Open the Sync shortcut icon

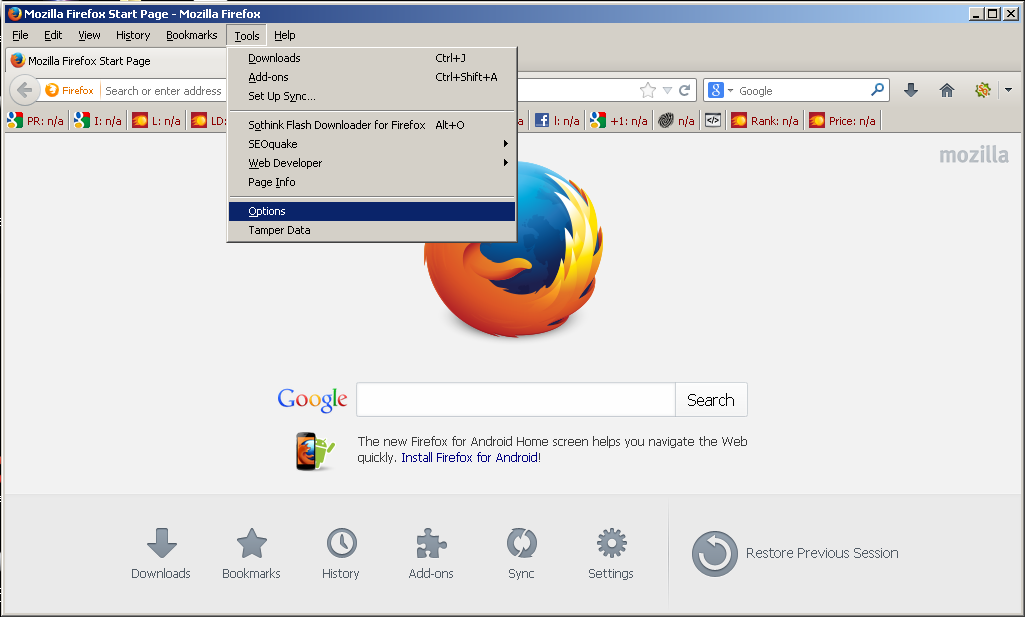pyautogui.click(x=521, y=554)
